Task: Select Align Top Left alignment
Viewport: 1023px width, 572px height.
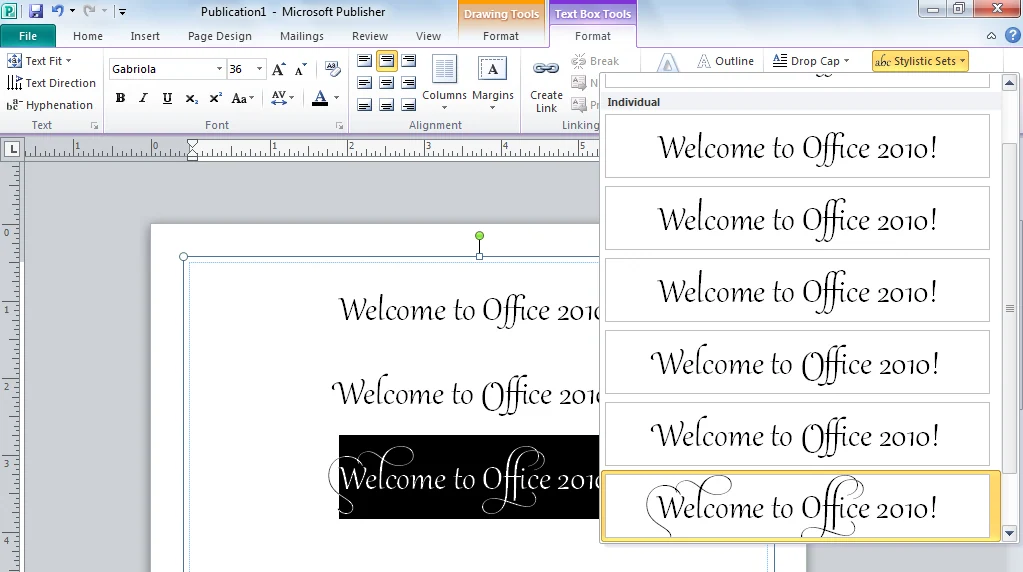Action: 365,61
